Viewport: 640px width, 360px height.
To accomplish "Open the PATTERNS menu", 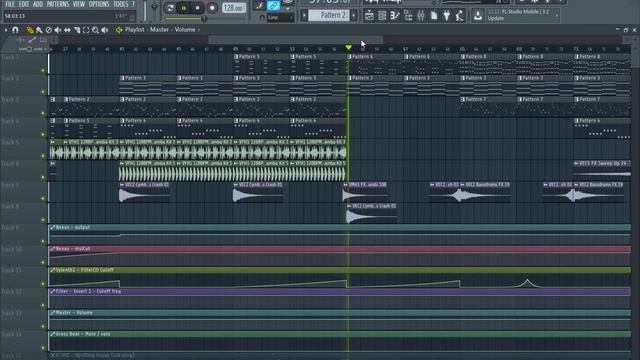I will pos(58,4).
